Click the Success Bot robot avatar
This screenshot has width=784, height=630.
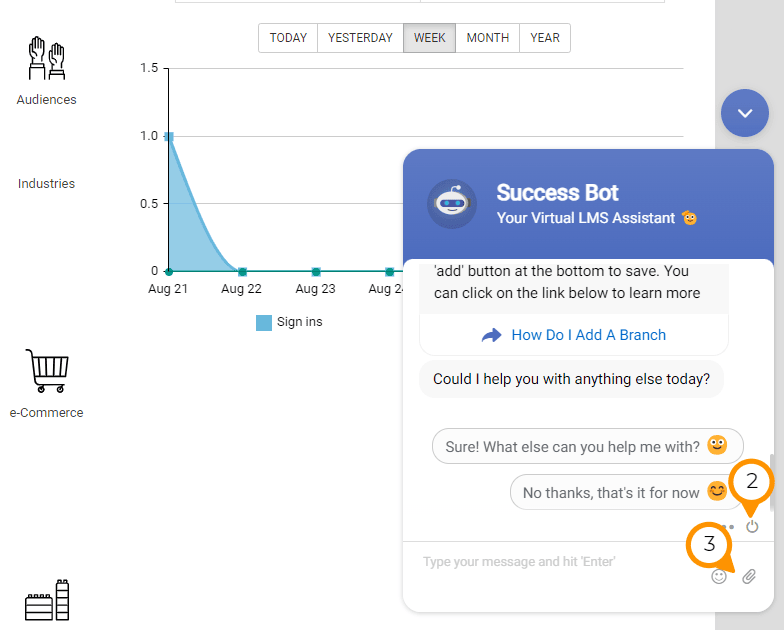[452, 204]
